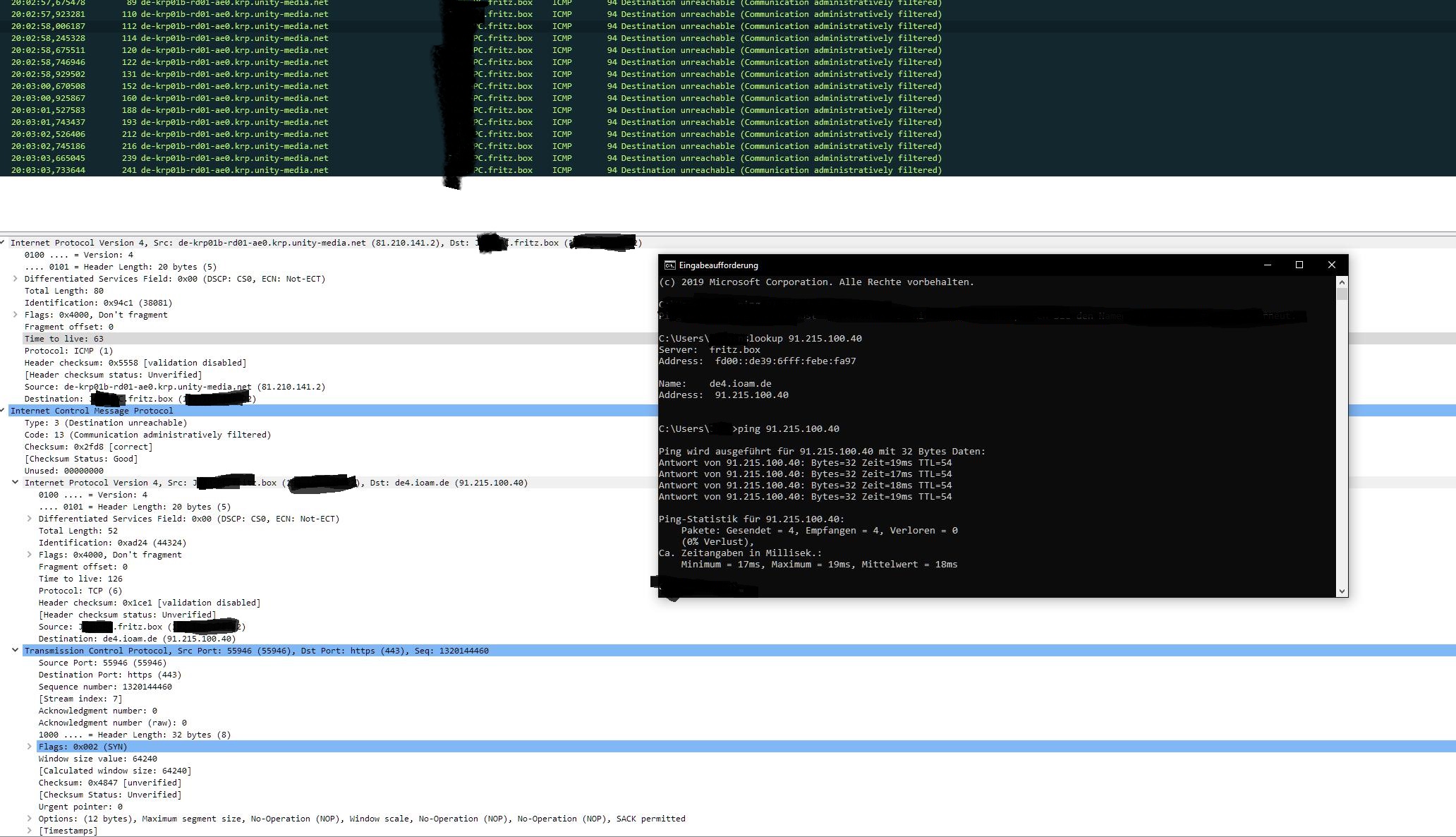
Task: Collapse the Transmission Control Protocol section
Action: (15, 651)
